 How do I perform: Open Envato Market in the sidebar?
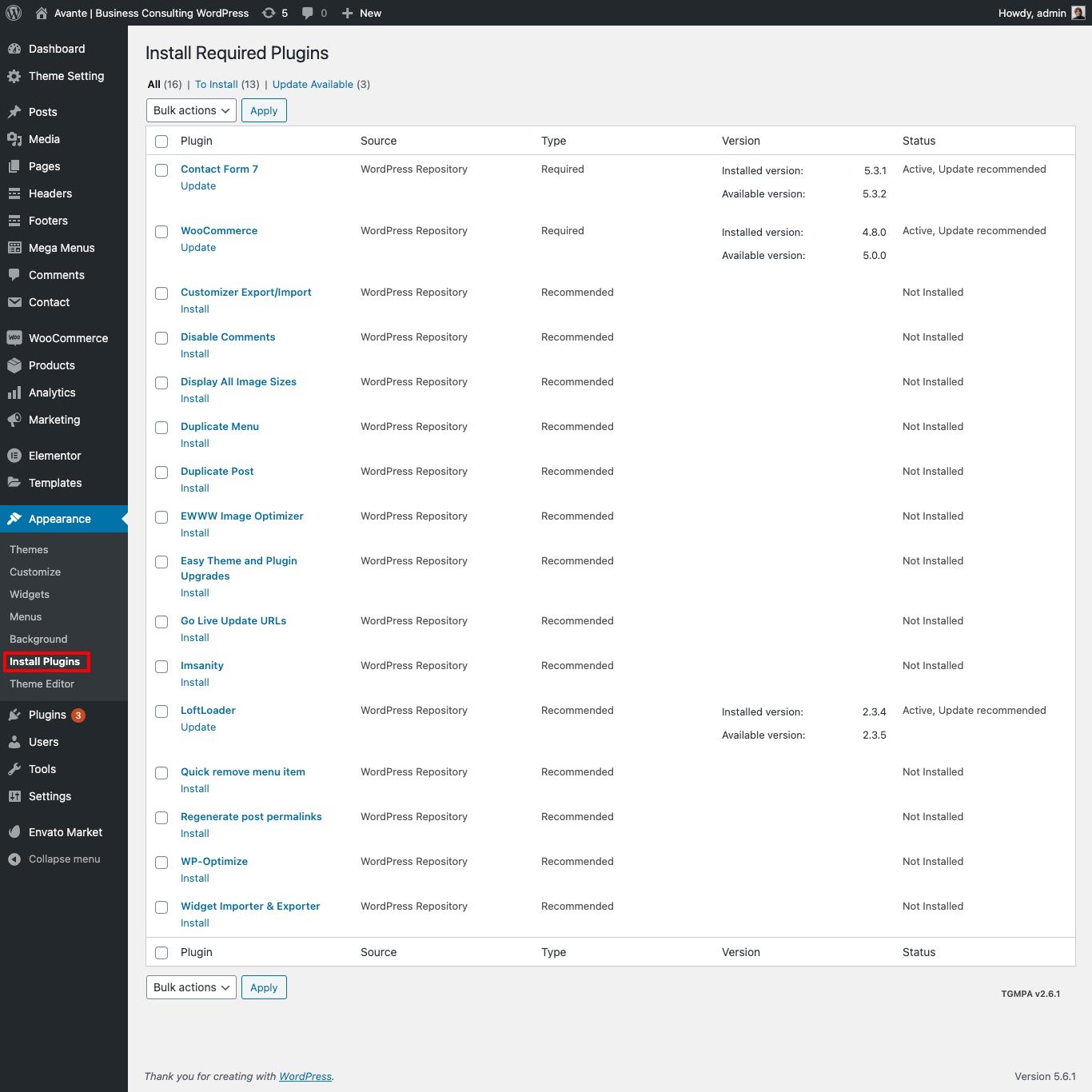[64, 831]
